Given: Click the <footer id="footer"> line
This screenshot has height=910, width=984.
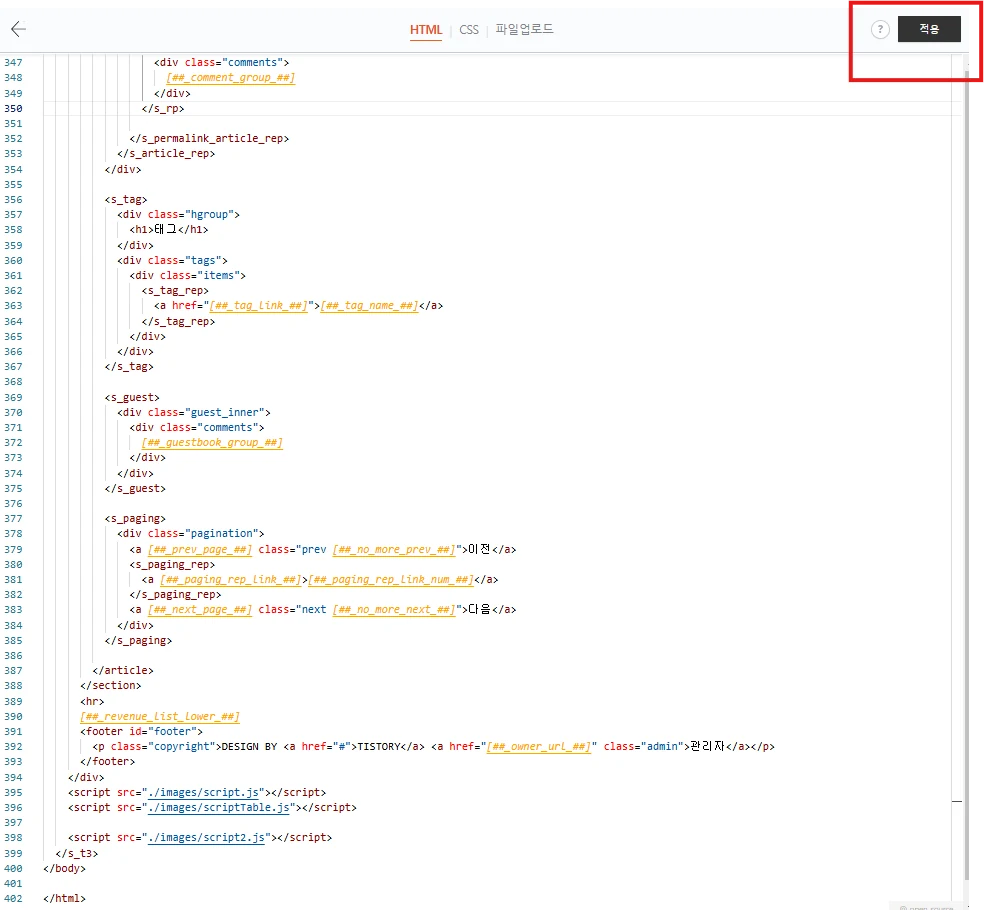Looking at the screenshot, I should click(x=141, y=731).
